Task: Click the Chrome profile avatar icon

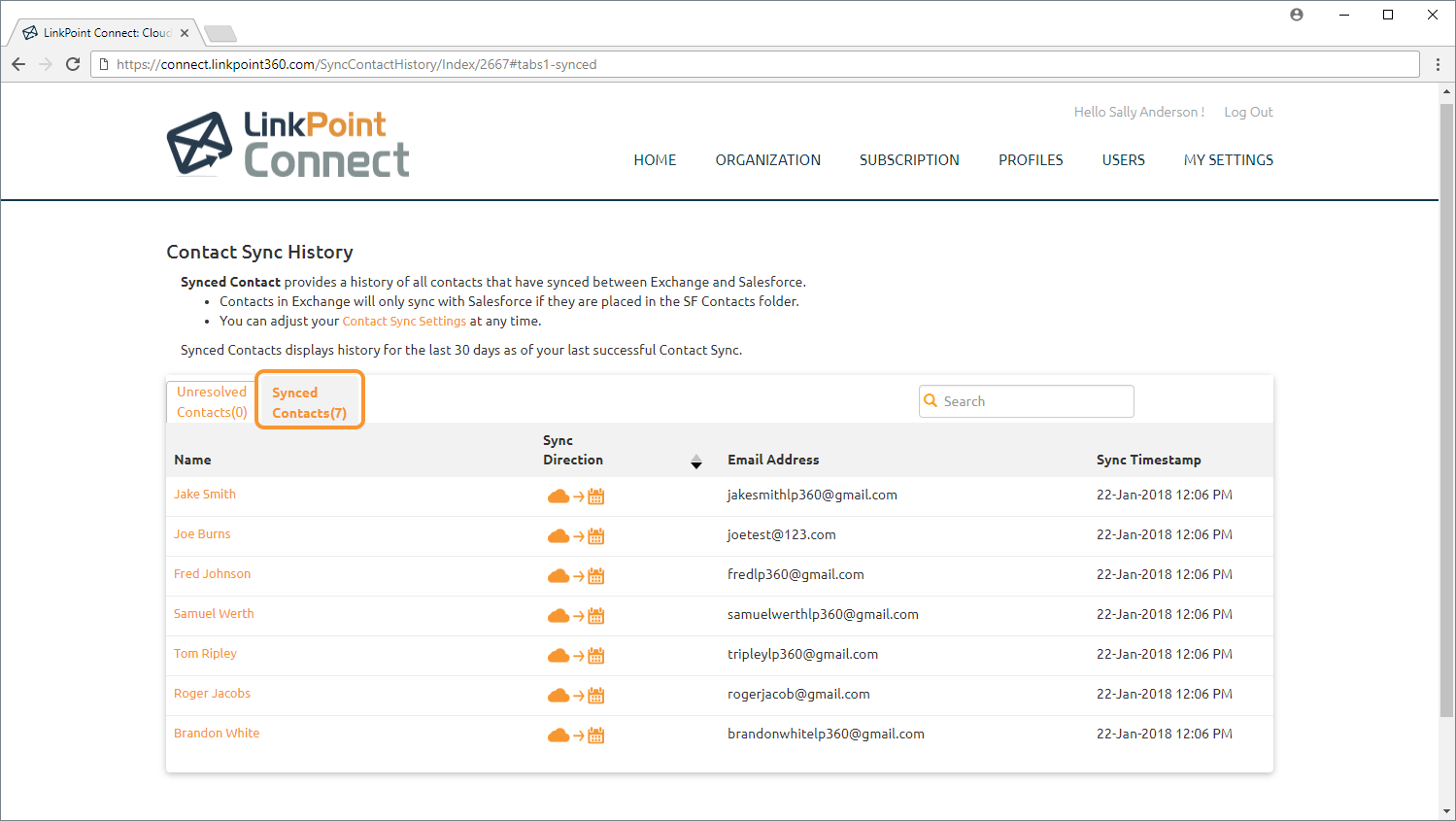Action: coord(1297,15)
